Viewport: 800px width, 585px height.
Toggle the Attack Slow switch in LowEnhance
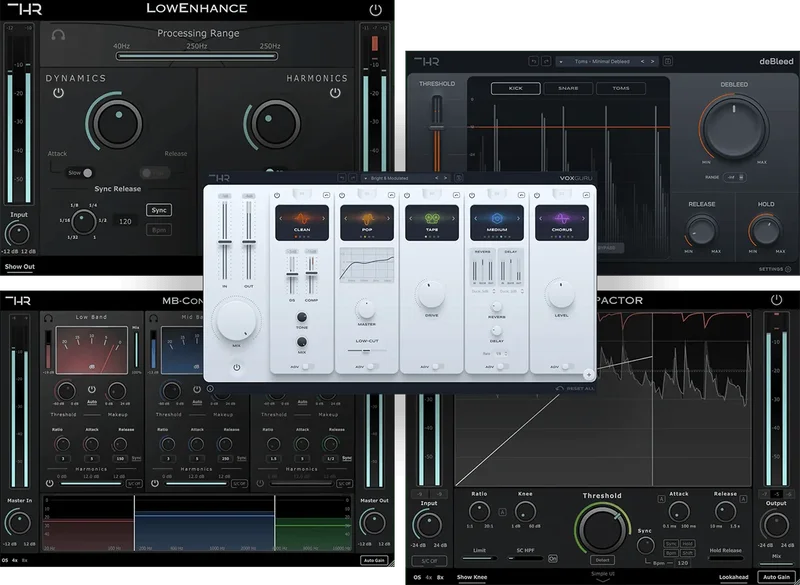(80, 173)
